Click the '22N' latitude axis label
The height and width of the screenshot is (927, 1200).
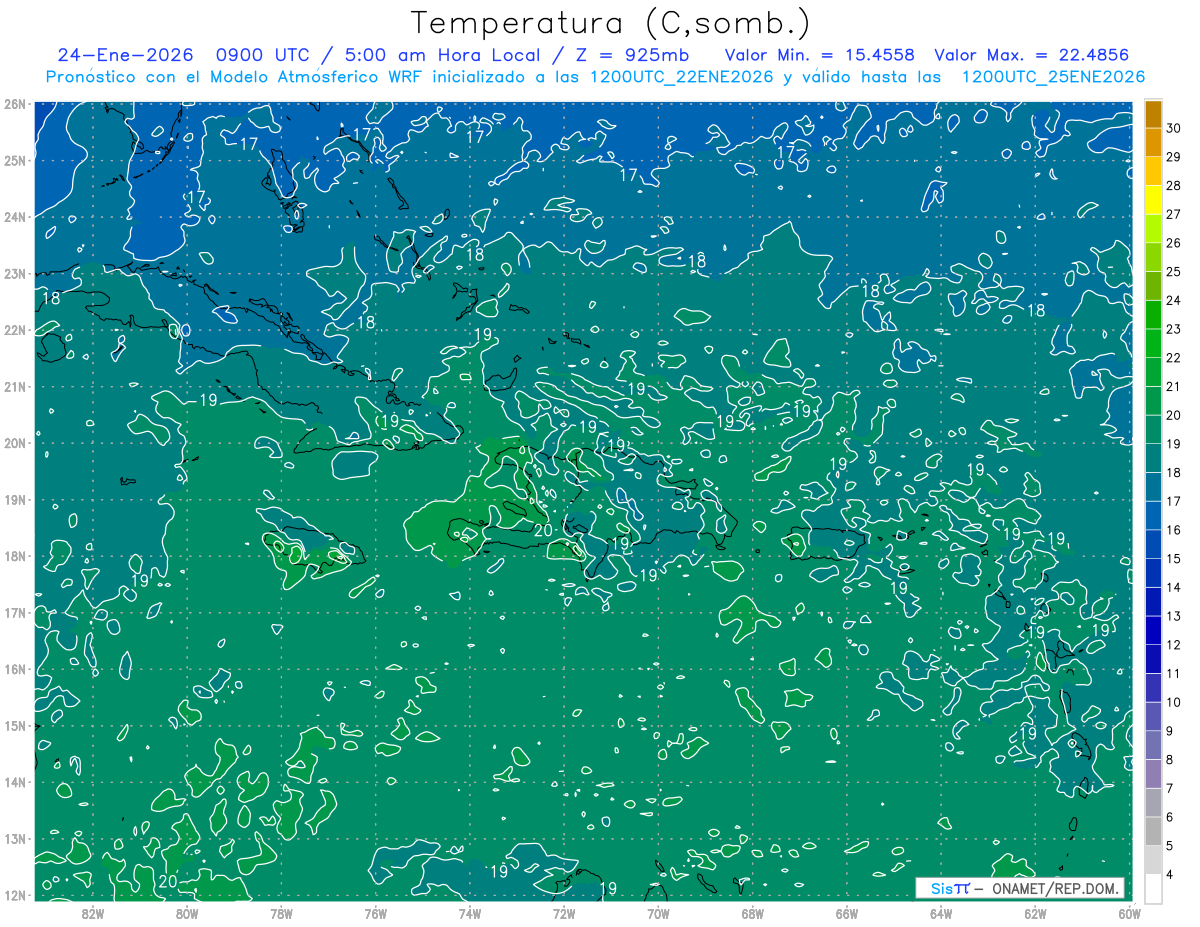[15, 330]
